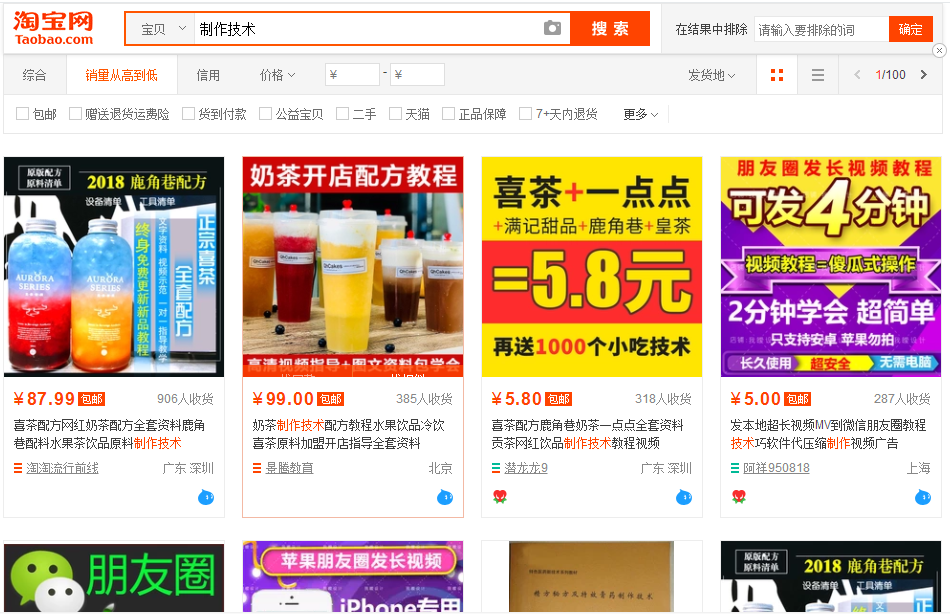Click the 1/100 page indicator
Image resolution: width=950 pixels, height=614 pixels.
(891, 75)
